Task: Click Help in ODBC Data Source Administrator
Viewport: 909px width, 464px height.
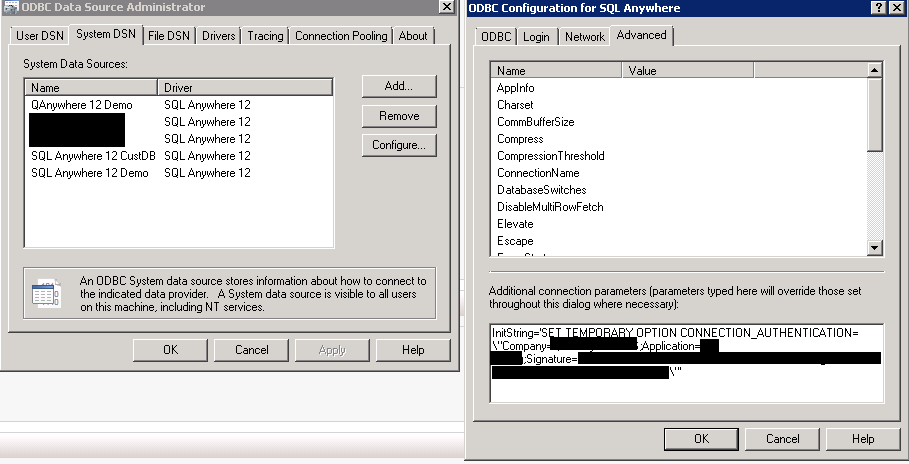Action: point(413,350)
